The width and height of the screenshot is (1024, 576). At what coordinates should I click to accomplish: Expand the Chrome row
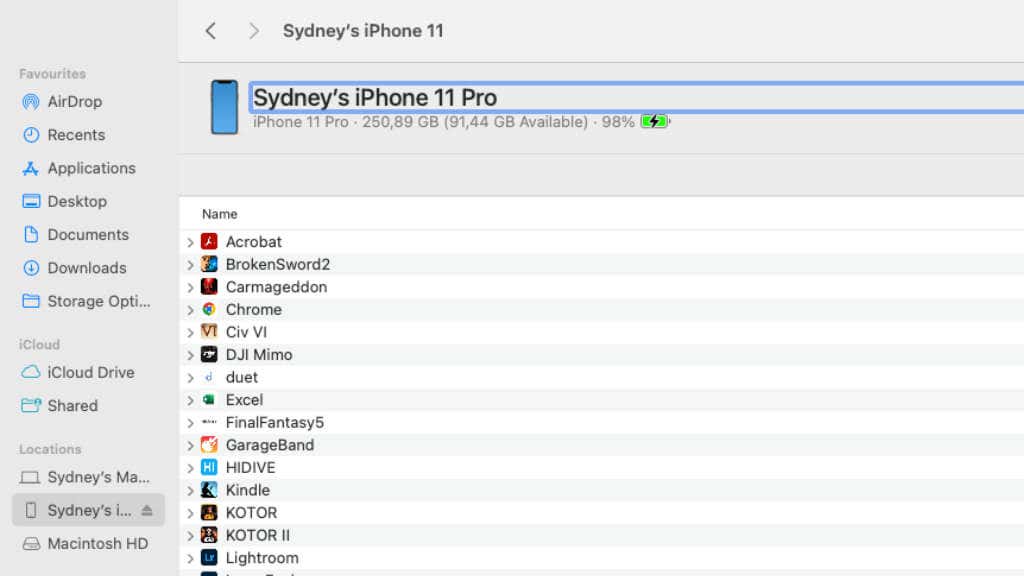click(190, 310)
